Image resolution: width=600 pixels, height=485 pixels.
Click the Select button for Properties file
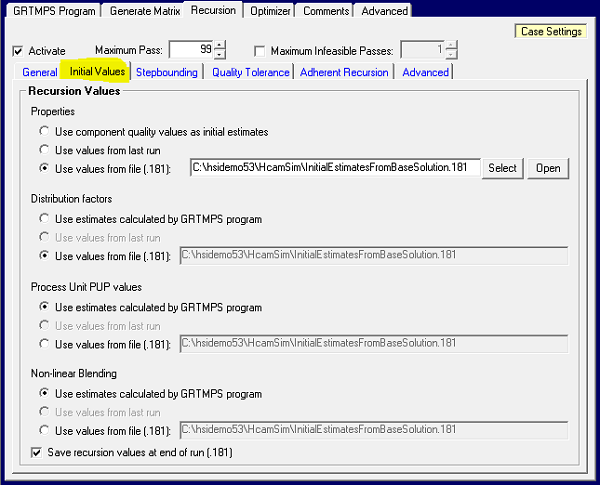[503, 168]
